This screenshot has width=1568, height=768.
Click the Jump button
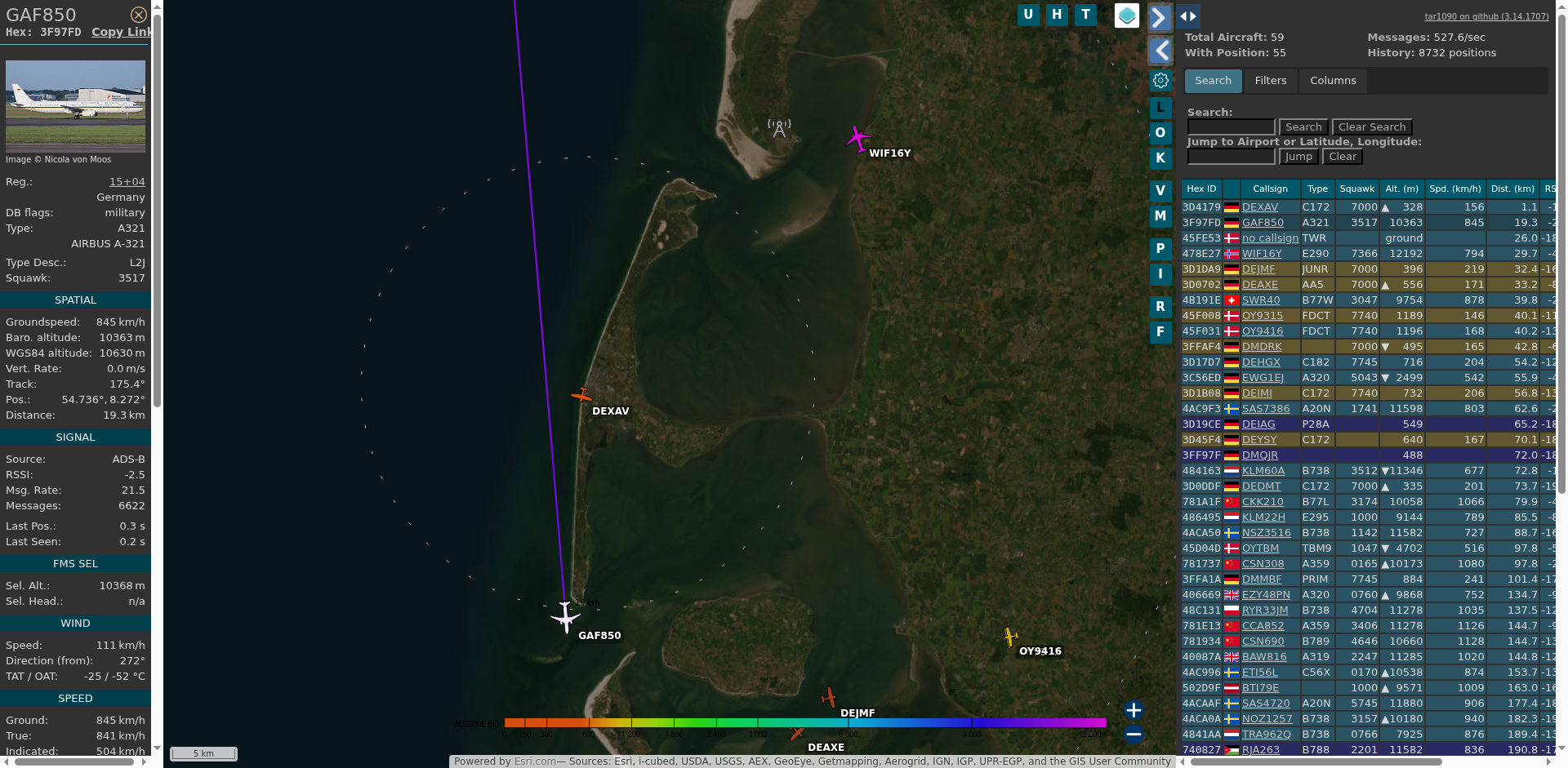[1298, 157]
